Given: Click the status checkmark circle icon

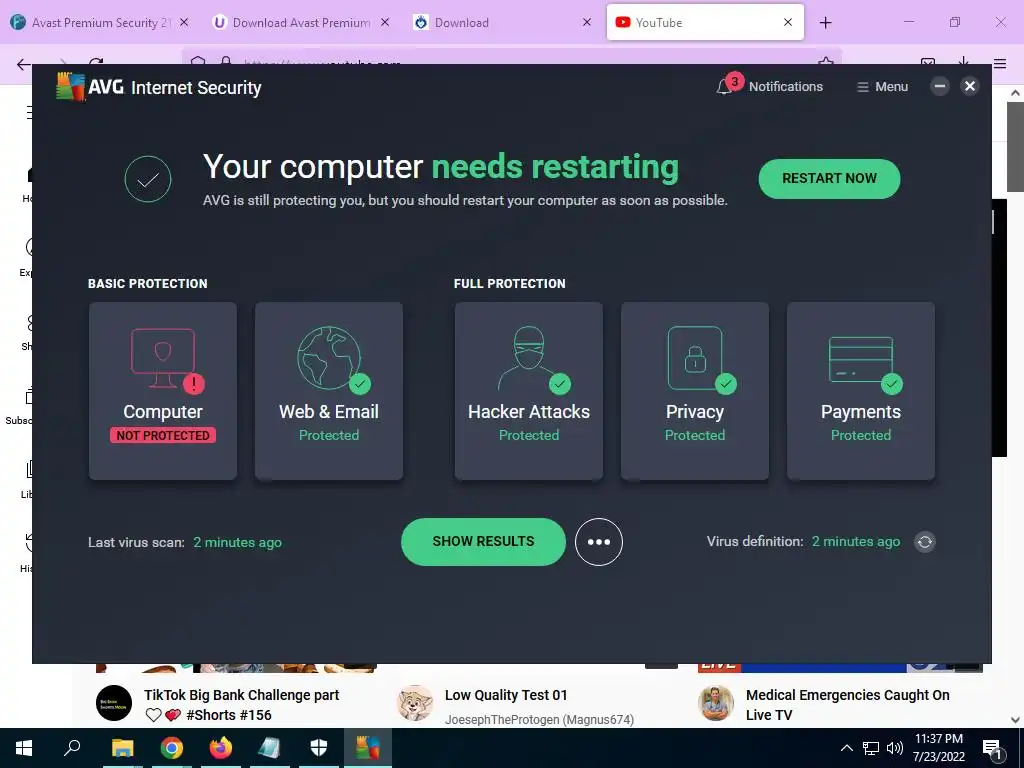Looking at the screenshot, I should point(148,179).
